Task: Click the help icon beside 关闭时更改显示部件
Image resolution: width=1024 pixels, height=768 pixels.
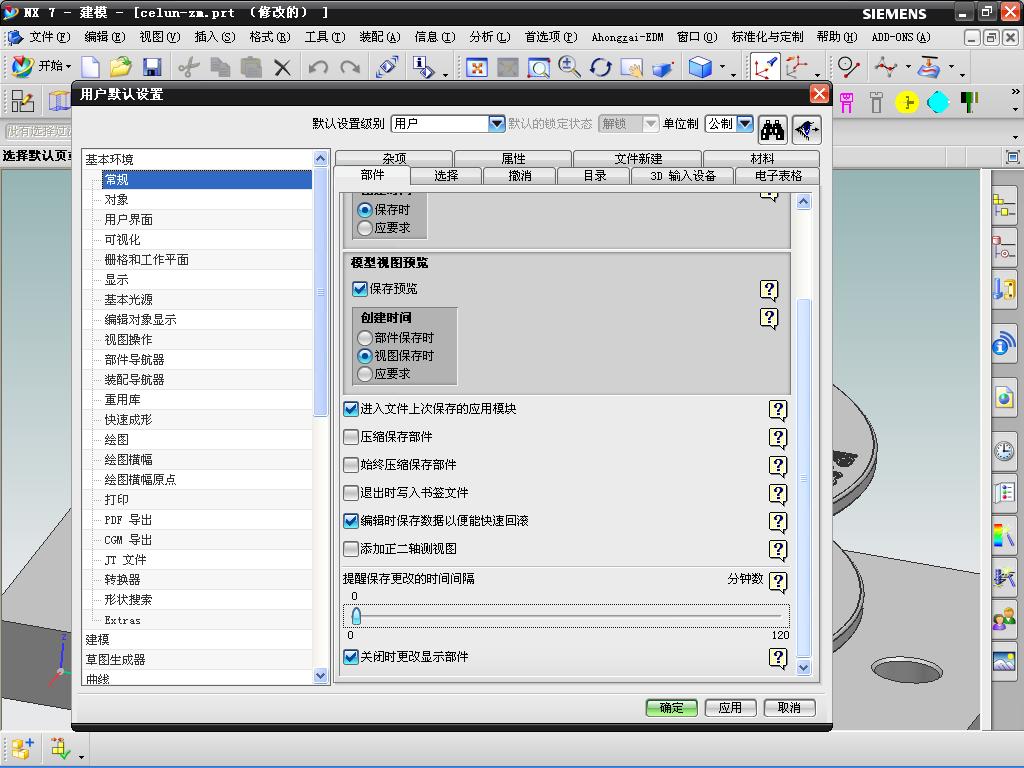Action: (778, 658)
